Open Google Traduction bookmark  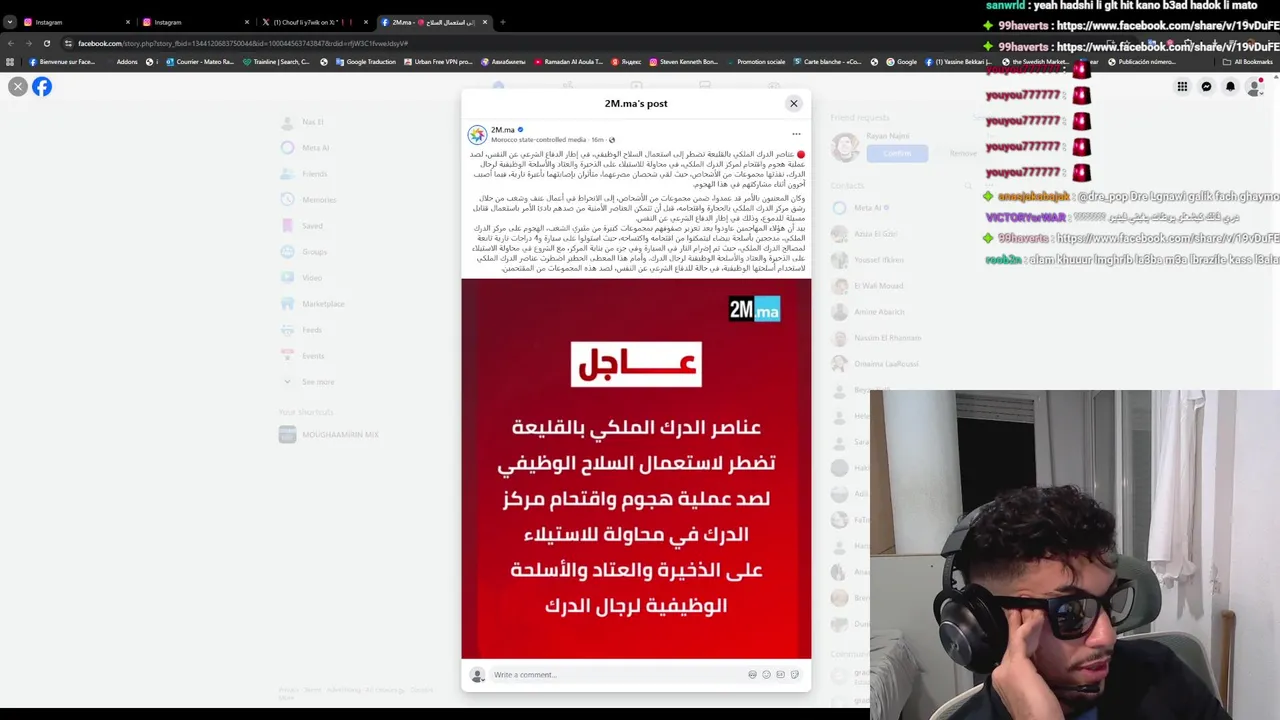[x=365, y=62]
